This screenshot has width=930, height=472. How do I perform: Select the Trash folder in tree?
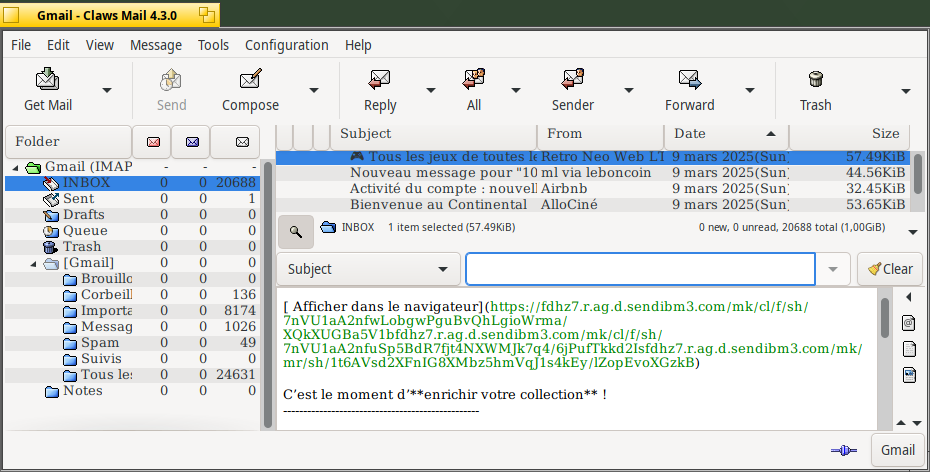pos(132,247)
